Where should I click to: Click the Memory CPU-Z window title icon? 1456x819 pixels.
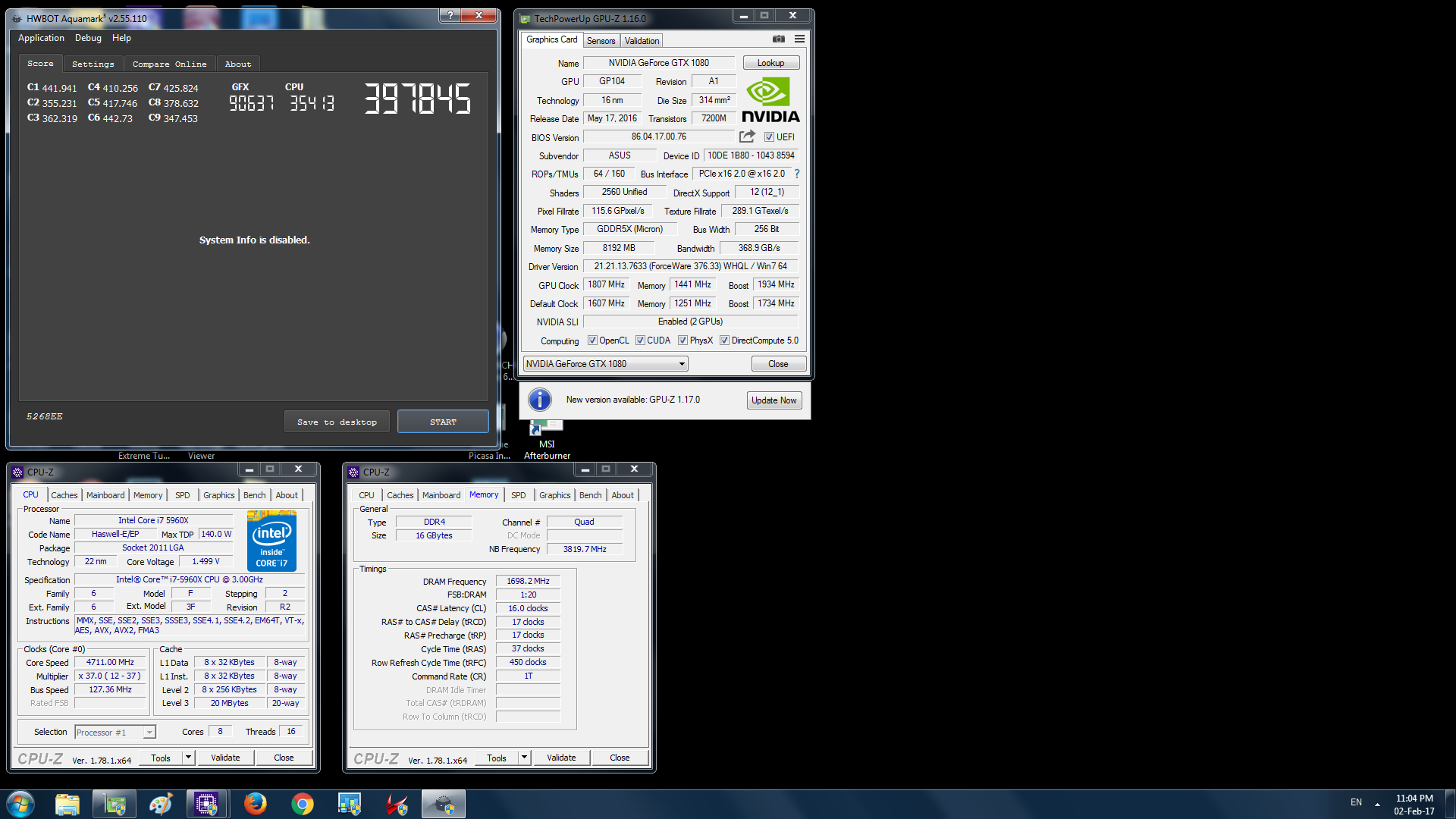(x=353, y=472)
